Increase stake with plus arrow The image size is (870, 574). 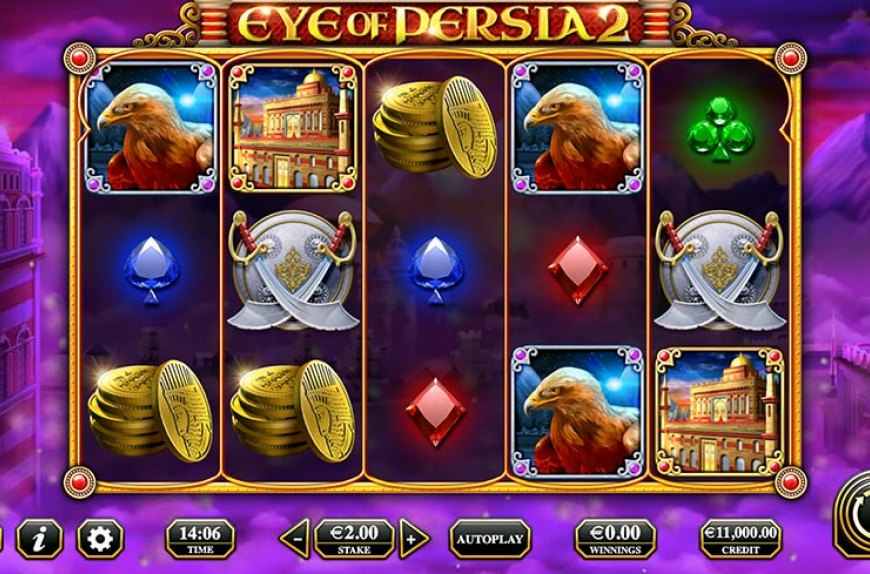[x=414, y=539]
